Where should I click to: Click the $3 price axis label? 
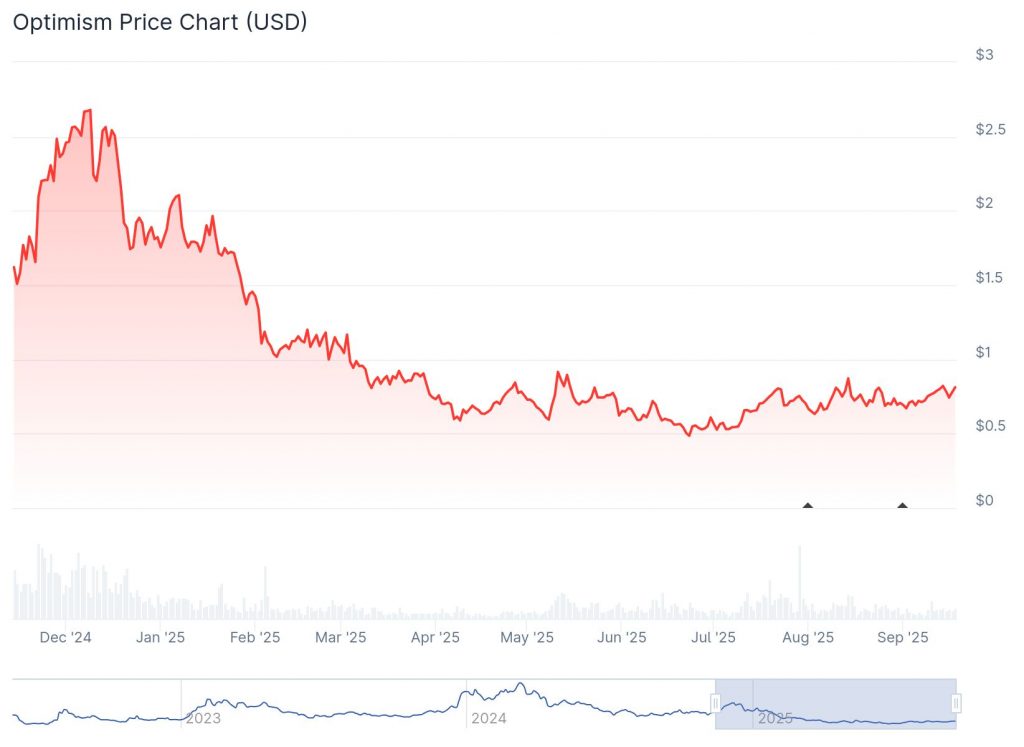[985, 55]
